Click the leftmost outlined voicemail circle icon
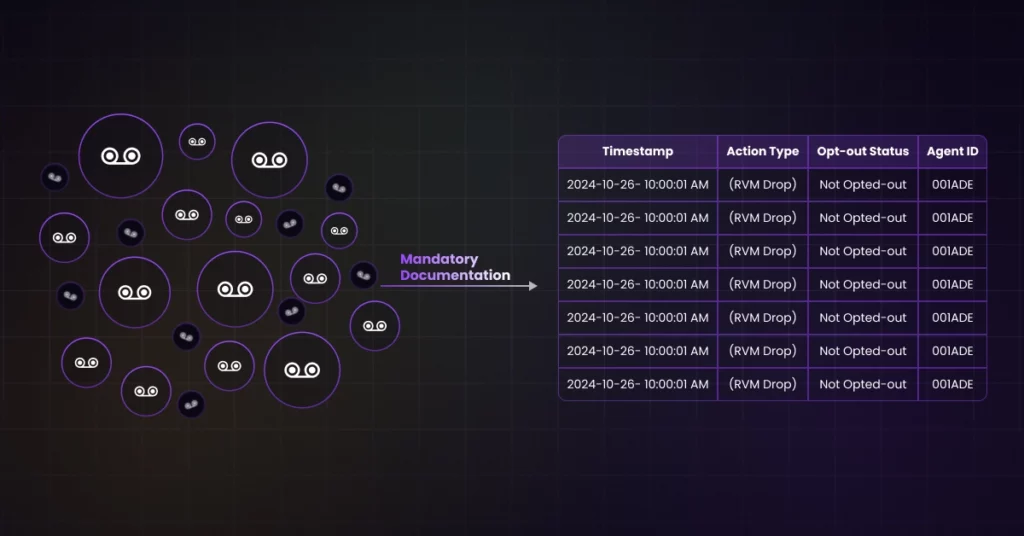Image resolution: width=1024 pixels, height=536 pixels. (x=64, y=238)
